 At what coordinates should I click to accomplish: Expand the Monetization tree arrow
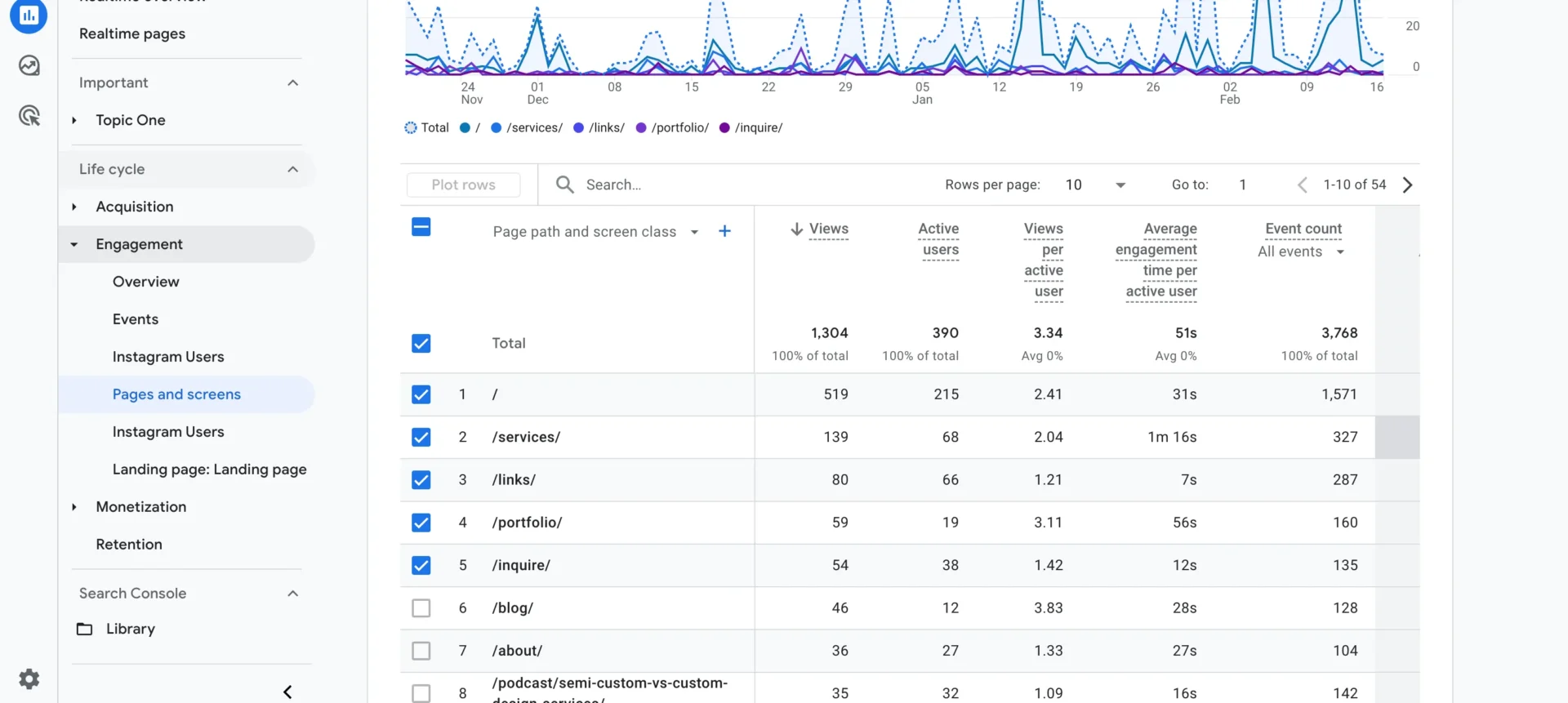(74, 507)
